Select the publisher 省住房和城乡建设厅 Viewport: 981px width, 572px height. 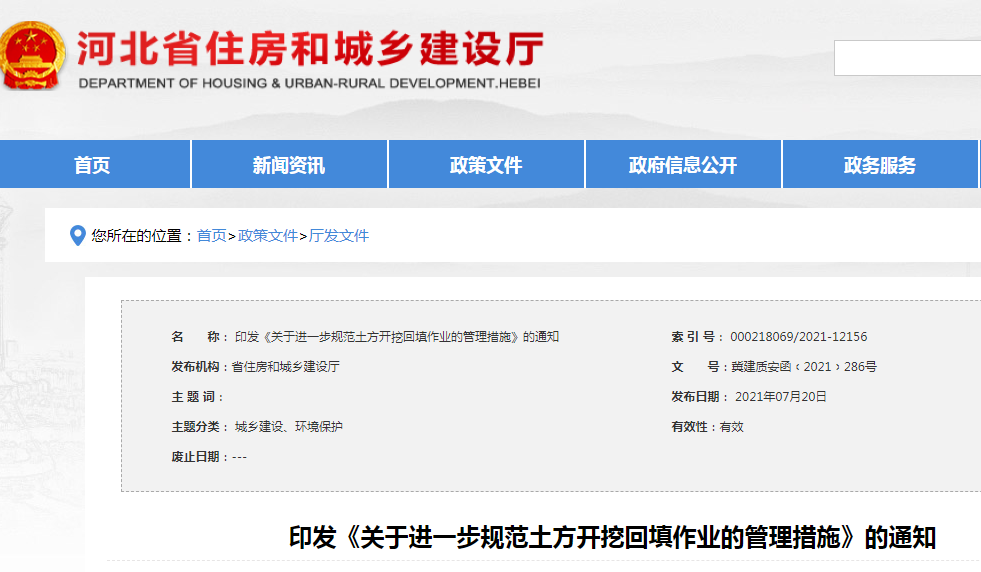(x=286, y=367)
